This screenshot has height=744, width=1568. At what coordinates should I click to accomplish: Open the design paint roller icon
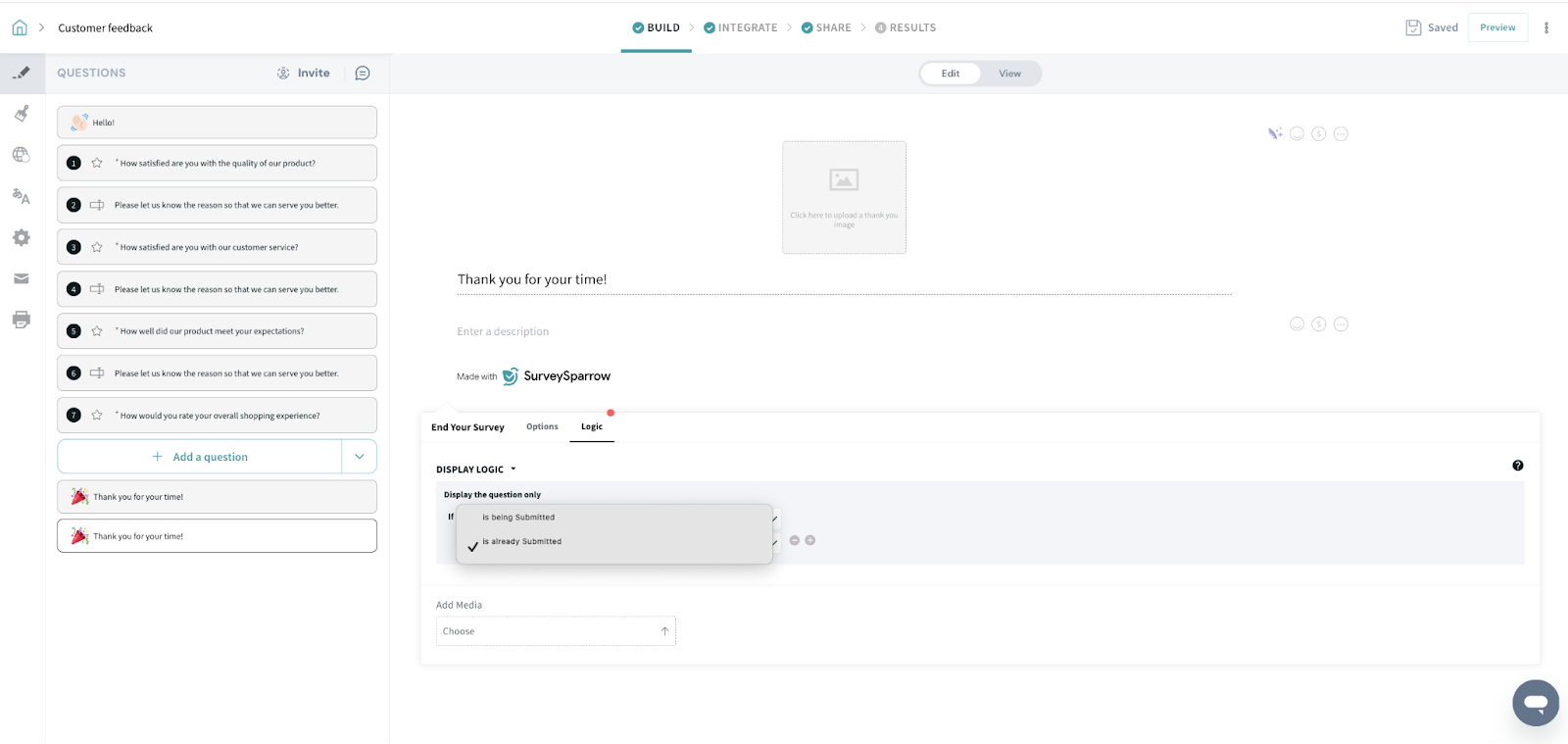(x=22, y=114)
